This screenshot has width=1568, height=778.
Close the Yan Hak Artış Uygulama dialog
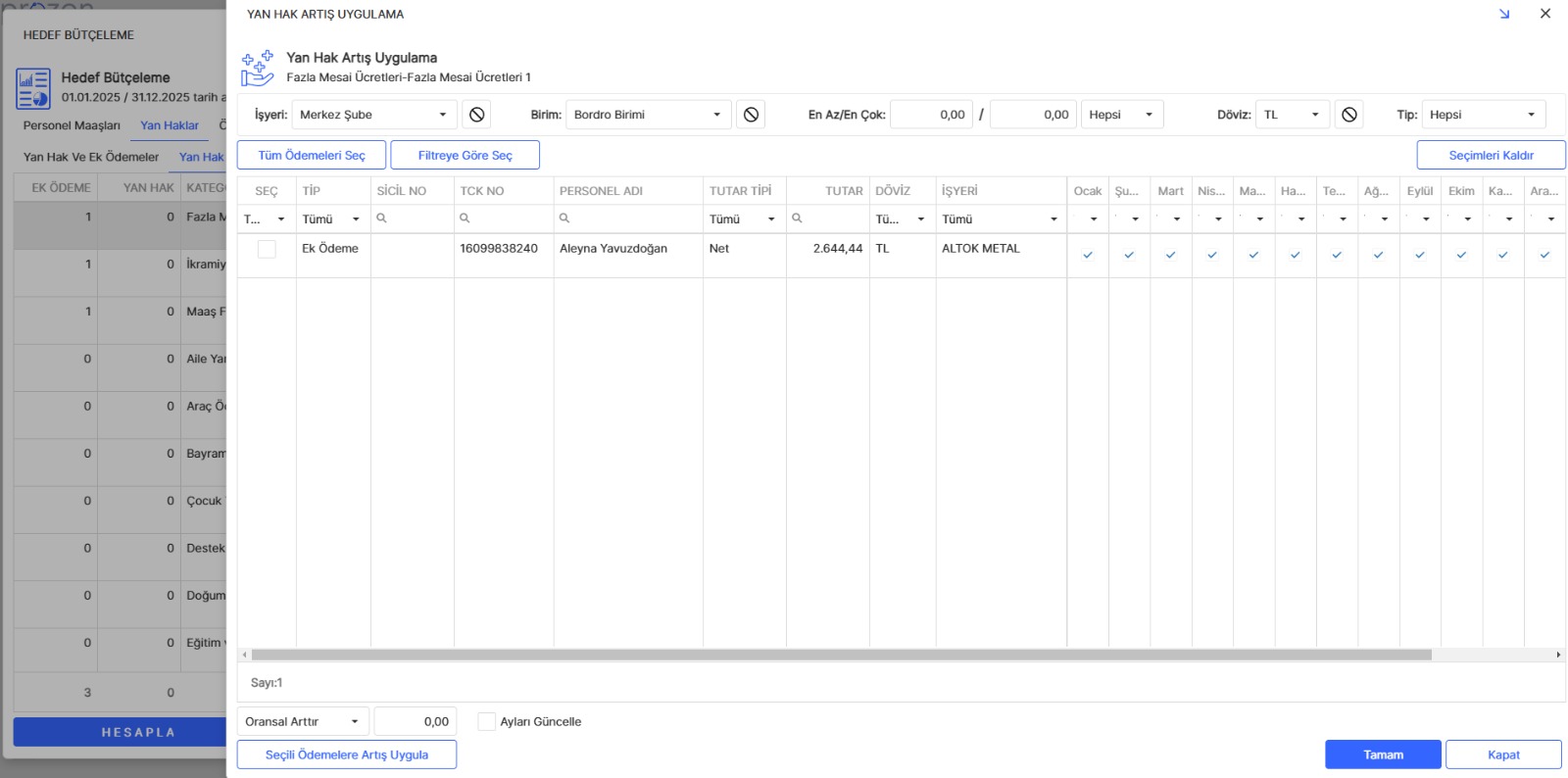(x=1545, y=14)
